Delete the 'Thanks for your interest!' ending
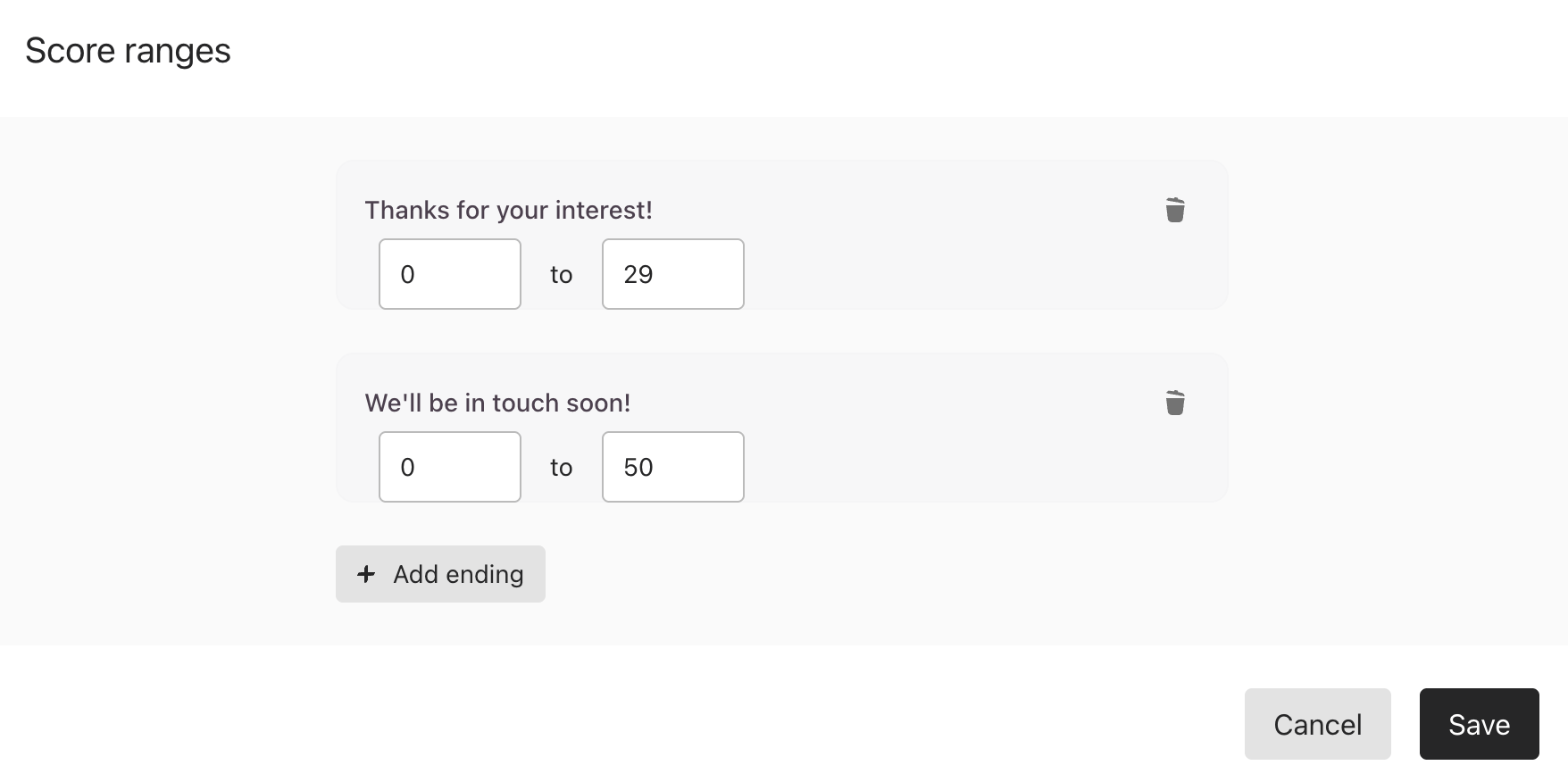 [1175, 210]
